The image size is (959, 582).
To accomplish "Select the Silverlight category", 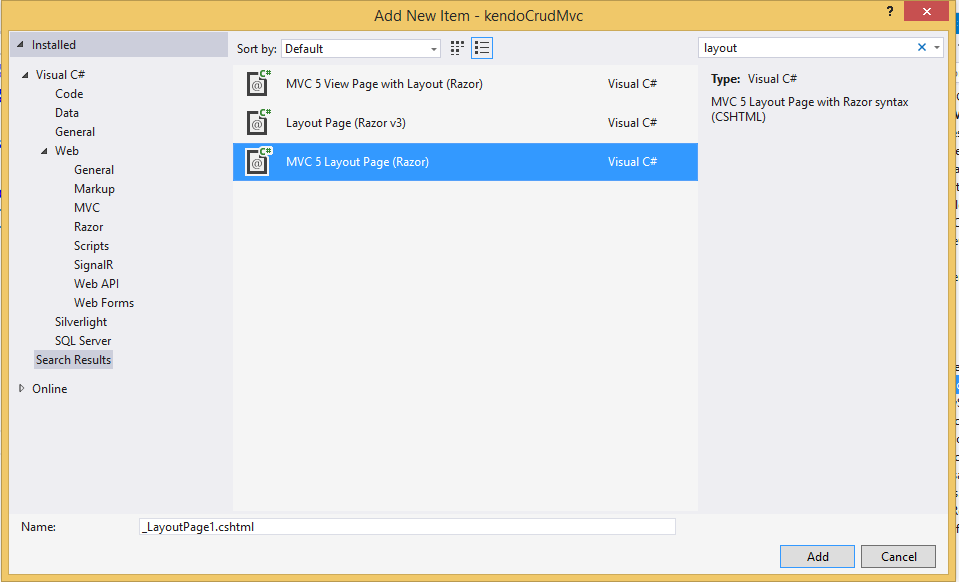I will tap(81, 322).
